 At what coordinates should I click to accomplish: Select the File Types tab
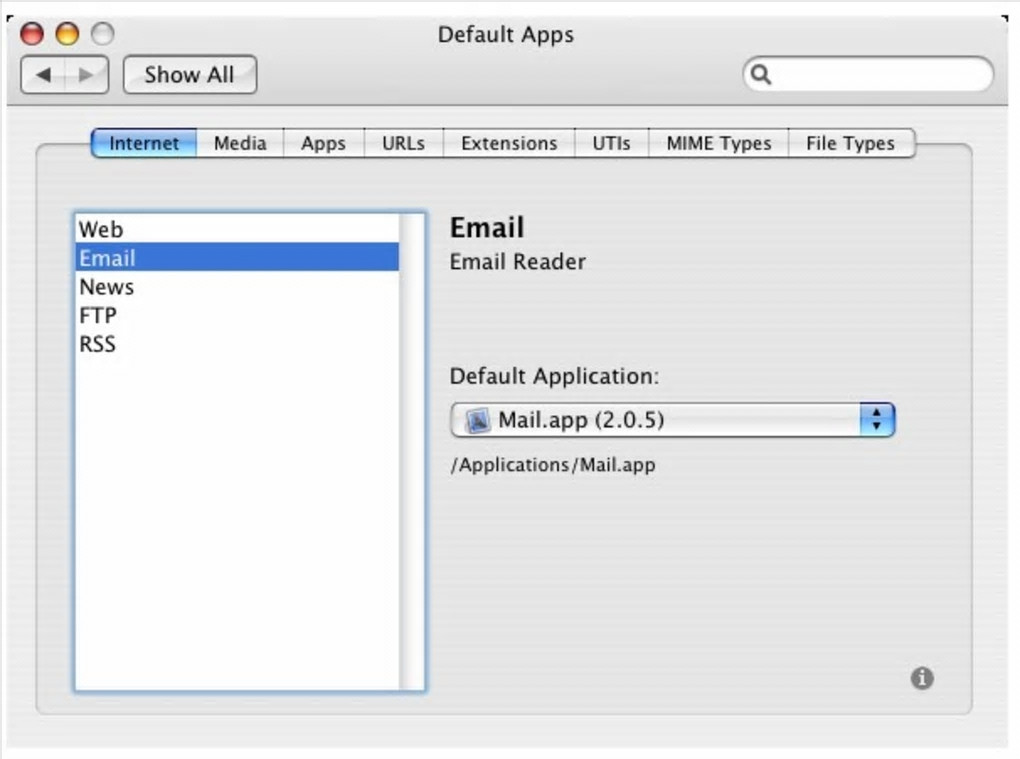[x=851, y=143]
